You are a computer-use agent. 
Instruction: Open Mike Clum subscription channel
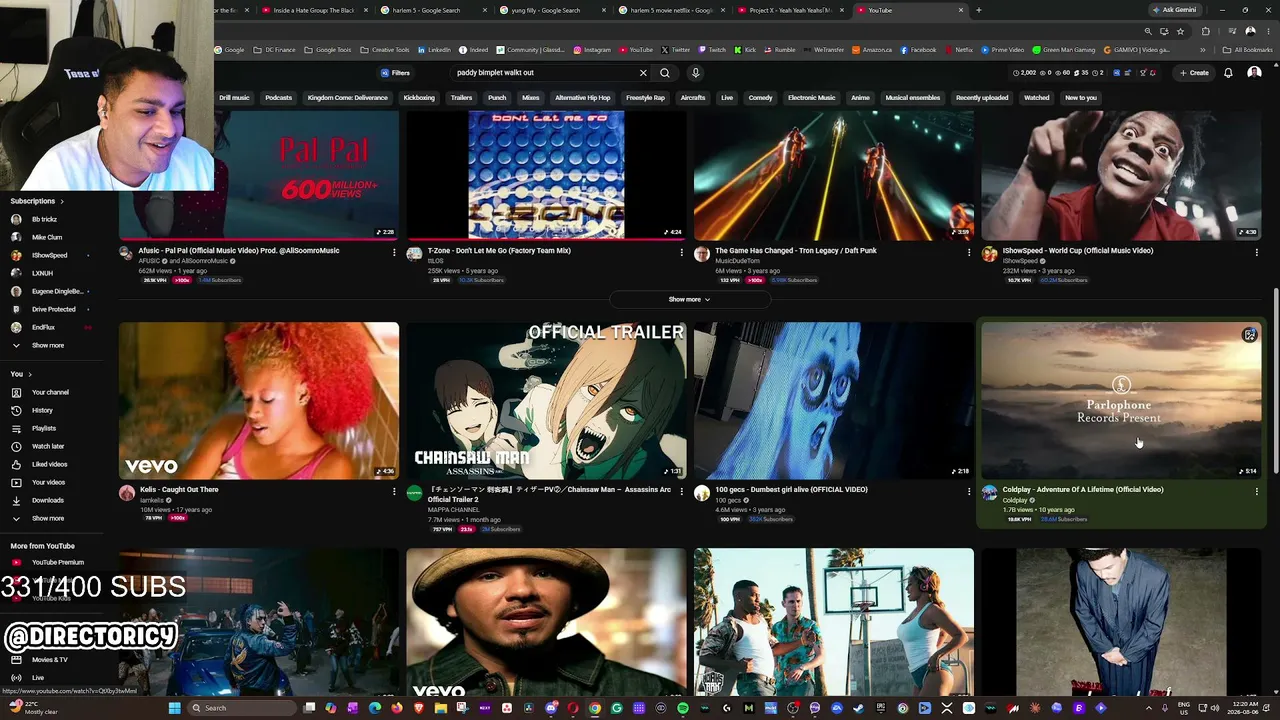click(47, 237)
